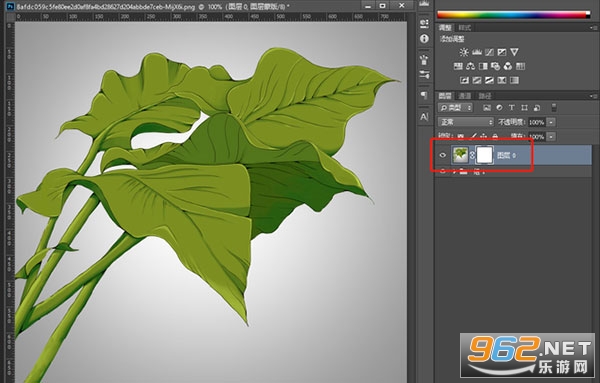600x383 pixels.
Task: Open the blend mode dropdown
Action: click(466, 122)
